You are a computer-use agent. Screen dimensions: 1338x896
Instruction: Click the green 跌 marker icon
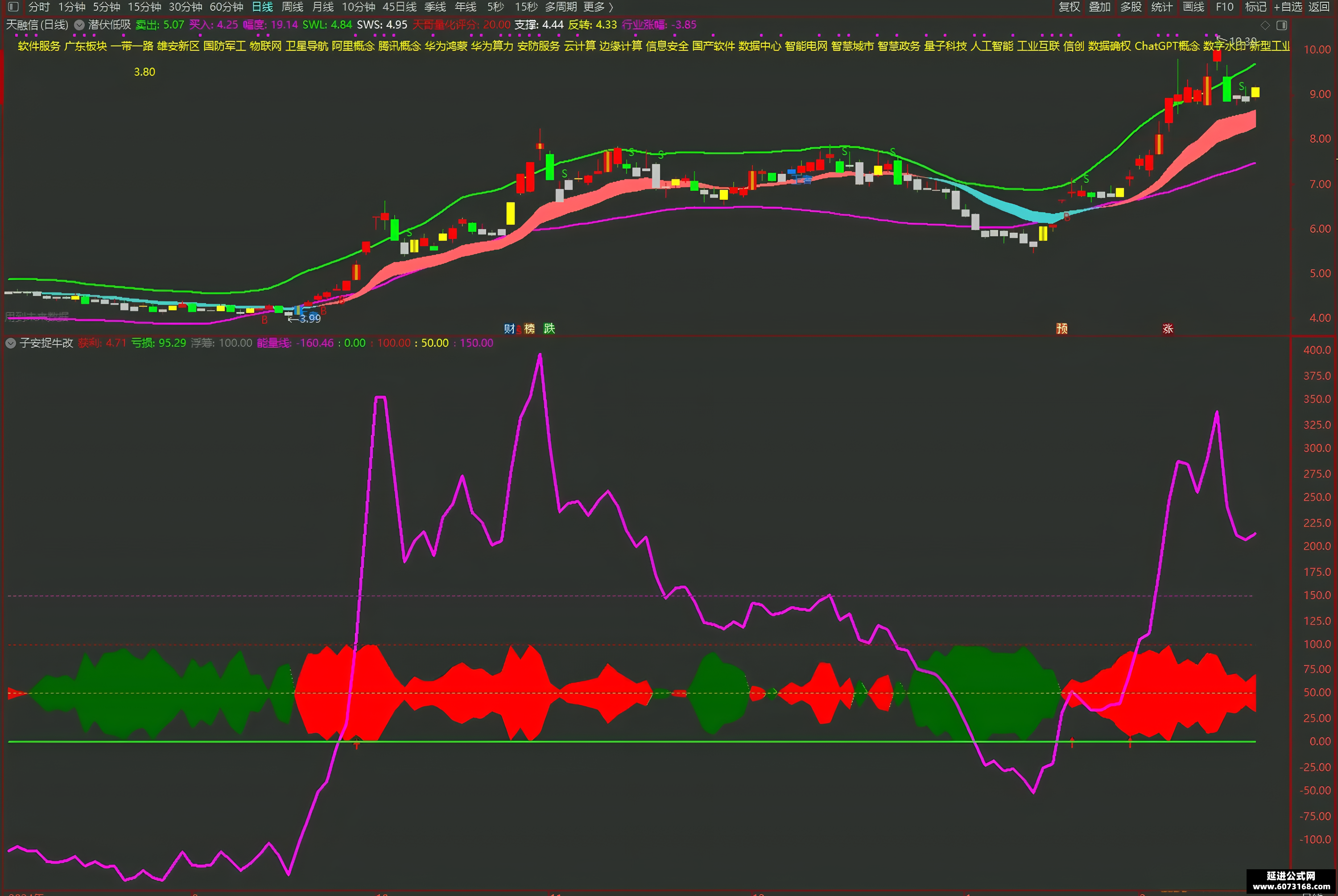549,329
